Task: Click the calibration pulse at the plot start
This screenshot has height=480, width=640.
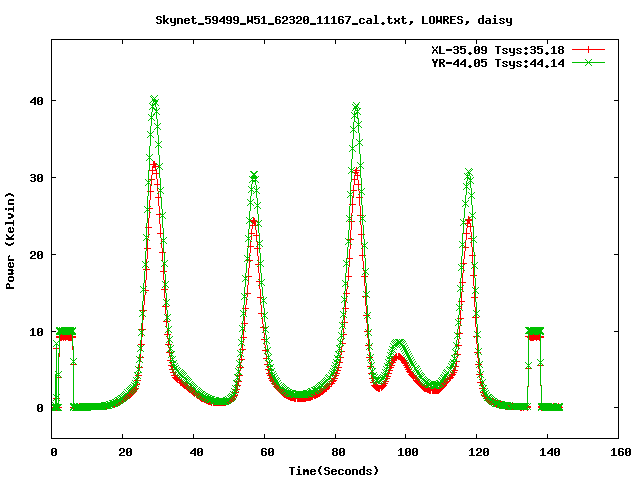Action: coord(65,332)
